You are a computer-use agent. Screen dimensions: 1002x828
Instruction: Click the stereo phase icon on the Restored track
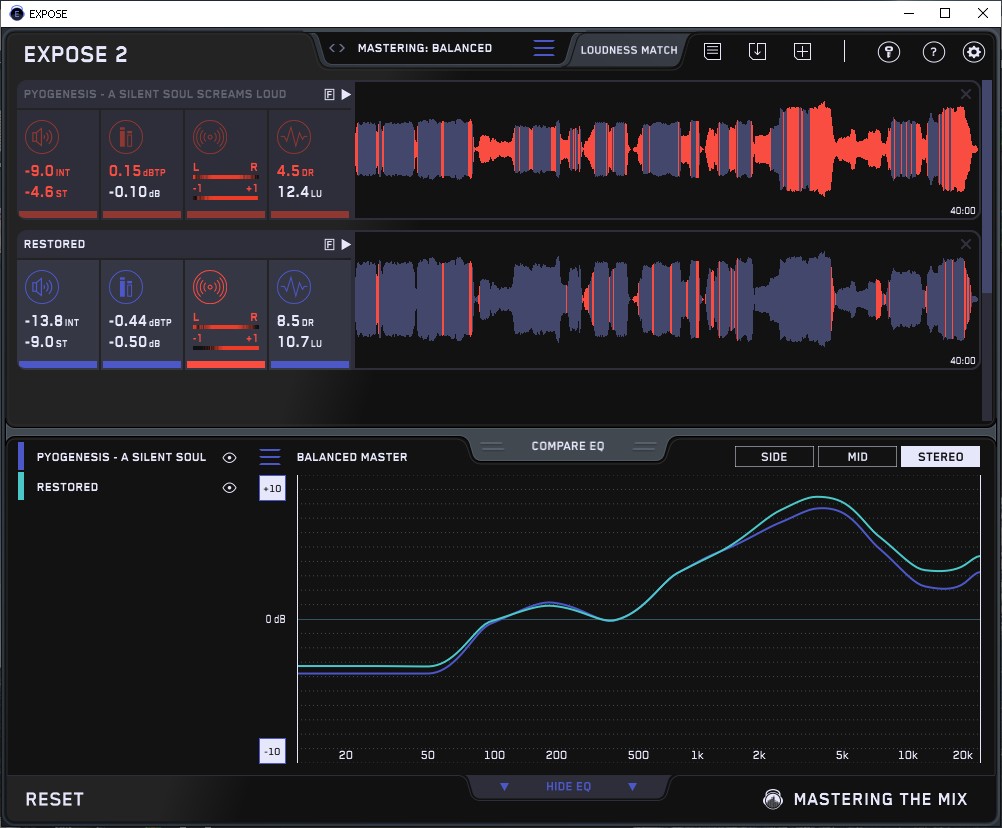click(x=210, y=287)
